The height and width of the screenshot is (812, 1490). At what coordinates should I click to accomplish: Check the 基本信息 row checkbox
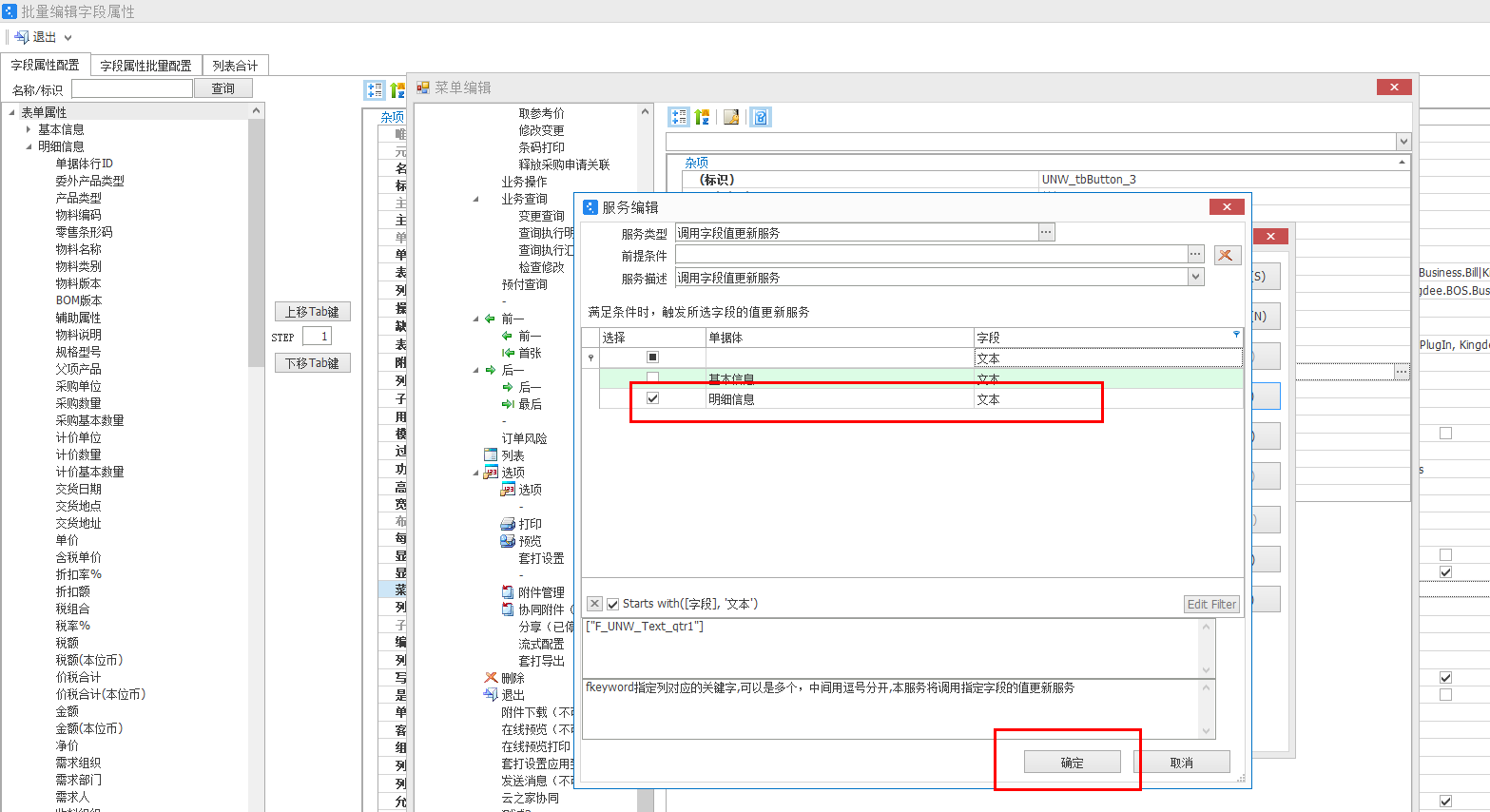point(652,378)
